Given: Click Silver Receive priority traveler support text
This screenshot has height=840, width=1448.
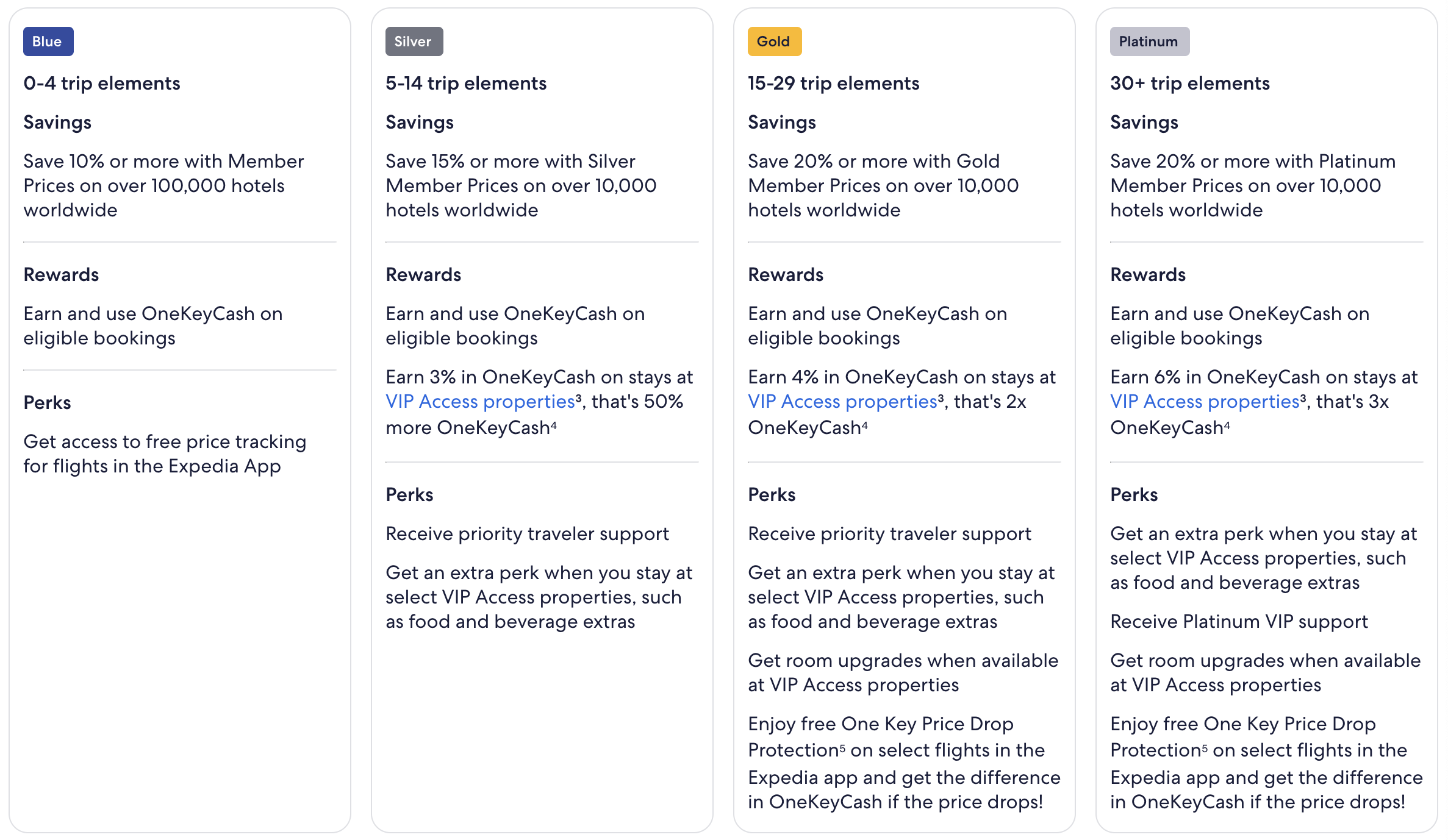Looking at the screenshot, I should point(527,533).
